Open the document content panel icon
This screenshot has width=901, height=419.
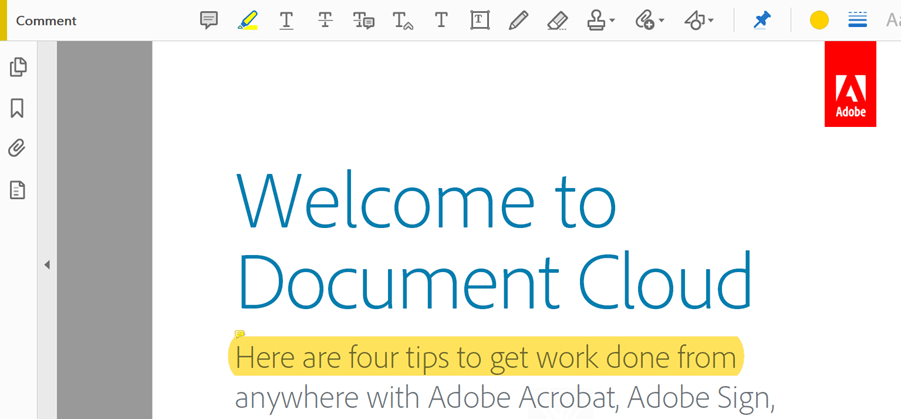18,190
